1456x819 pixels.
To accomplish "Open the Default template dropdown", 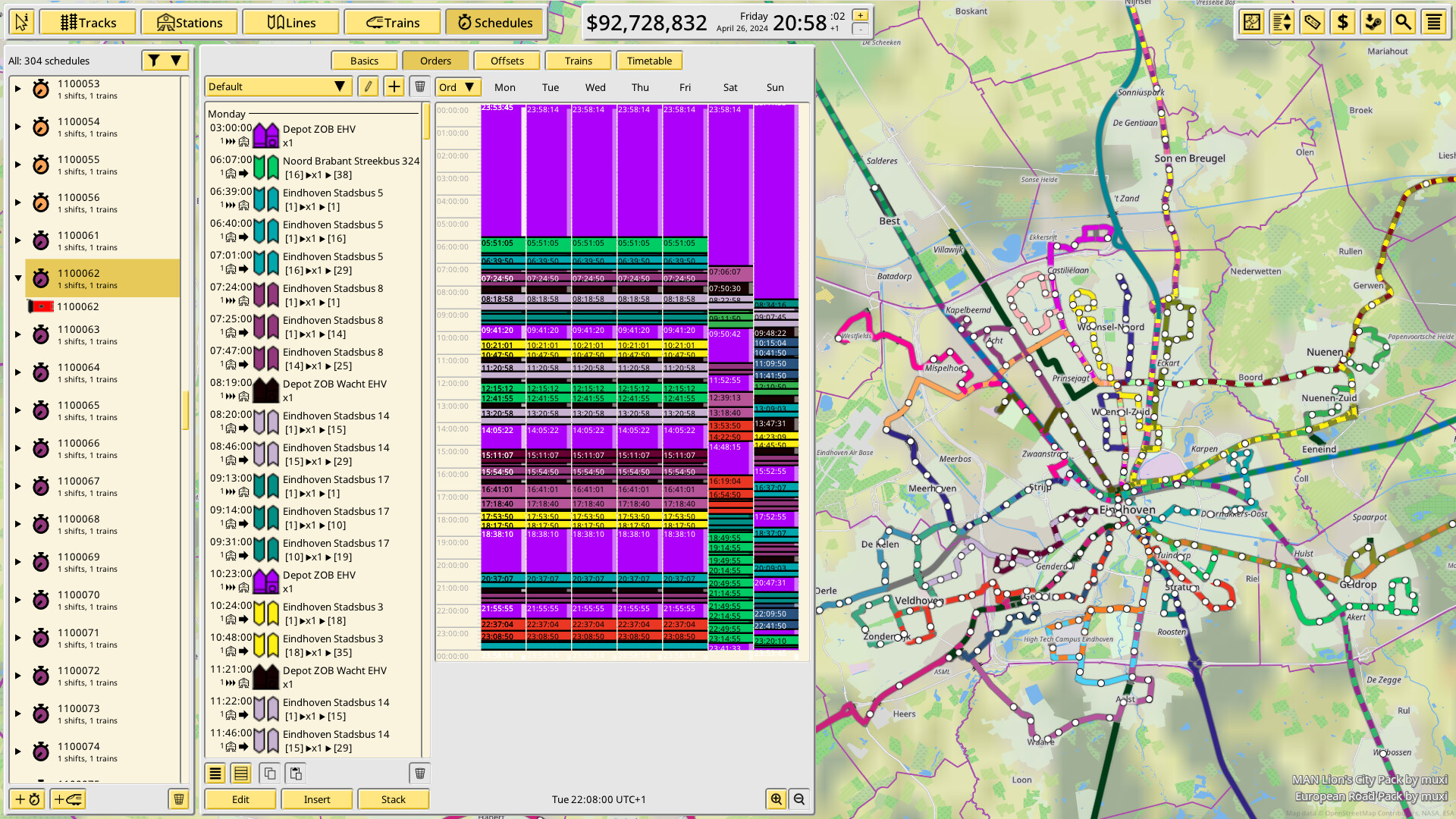I will tap(278, 86).
